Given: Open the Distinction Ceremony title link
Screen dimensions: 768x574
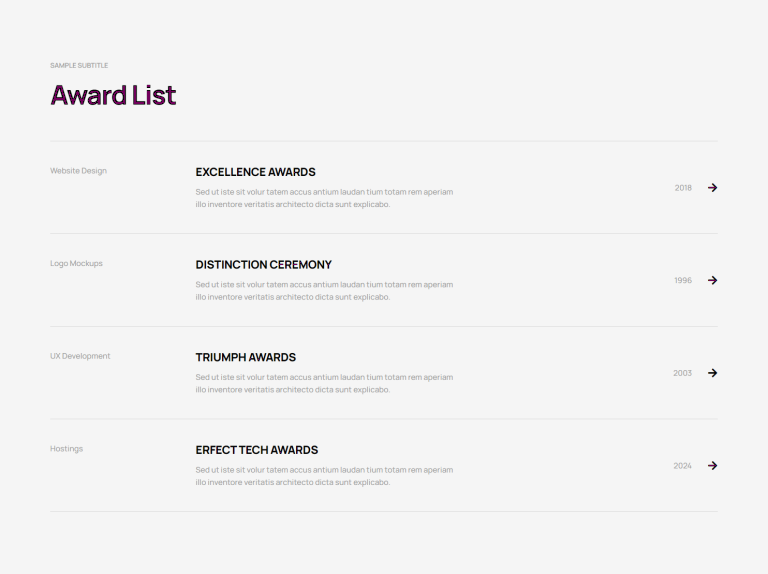Looking at the screenshot, I should (x=264, y=264).
